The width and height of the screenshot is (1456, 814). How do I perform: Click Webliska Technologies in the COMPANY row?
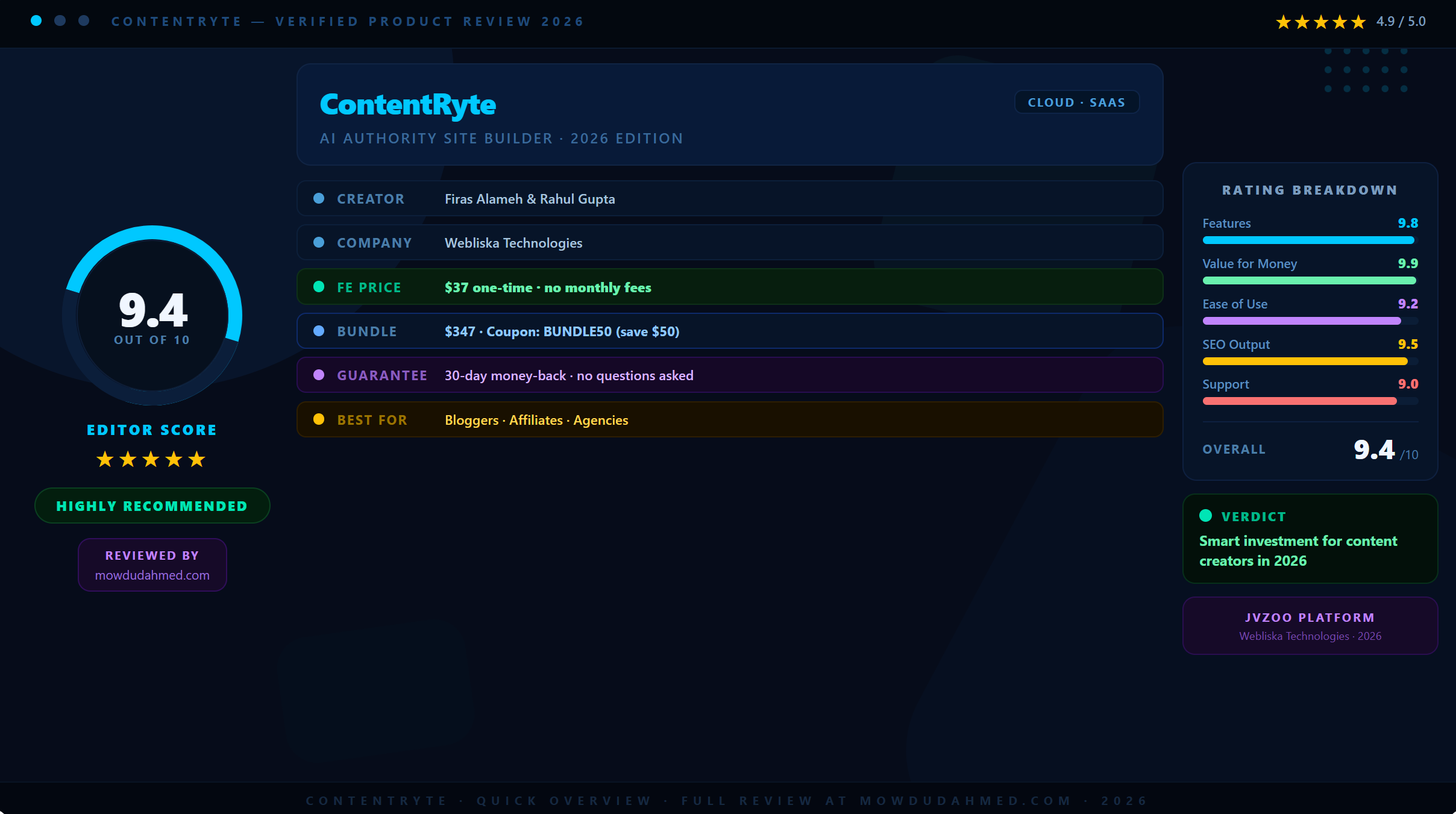pos(513,243)
